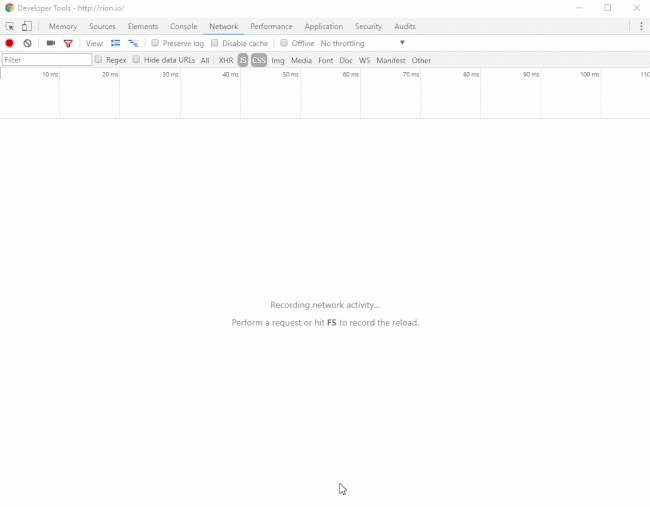This screenshot has height=507, width=650.
Task: Open the No throttling dropdown
Action: [362, 43]
